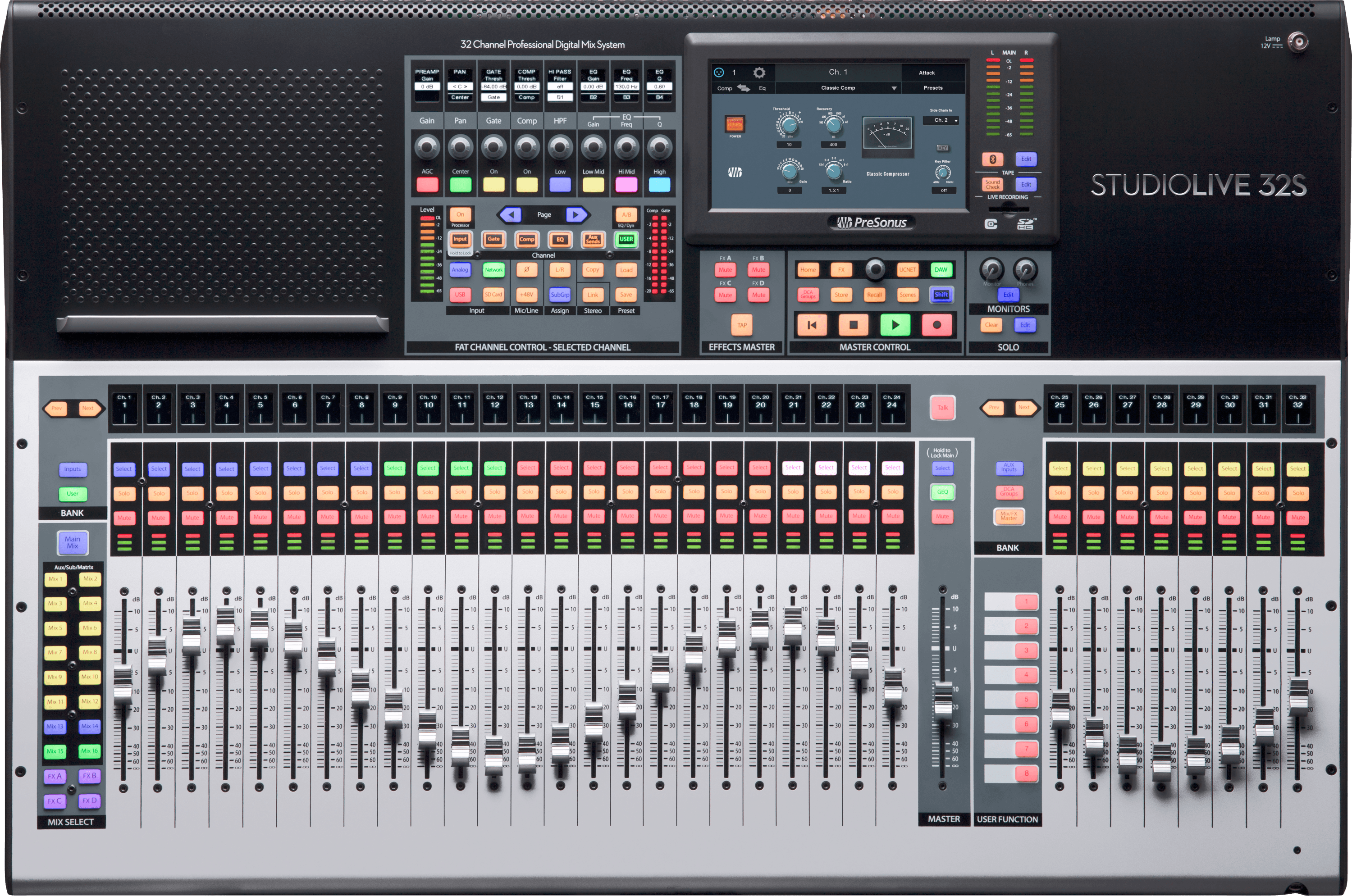The image size is (1352, 896).
Task: Click the Copy button
Action: point(593,270)
